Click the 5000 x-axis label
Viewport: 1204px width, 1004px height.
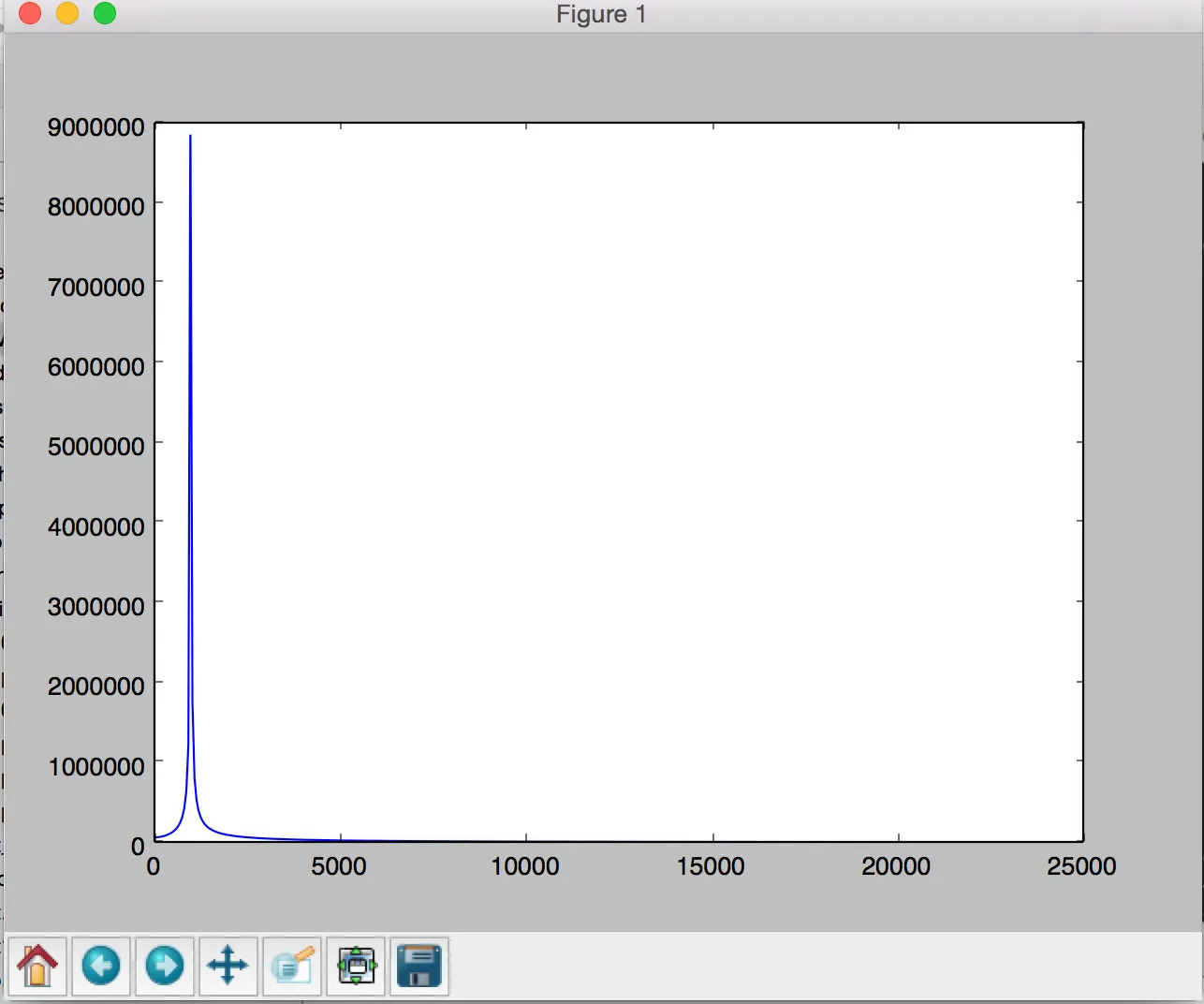pos(339,866)
